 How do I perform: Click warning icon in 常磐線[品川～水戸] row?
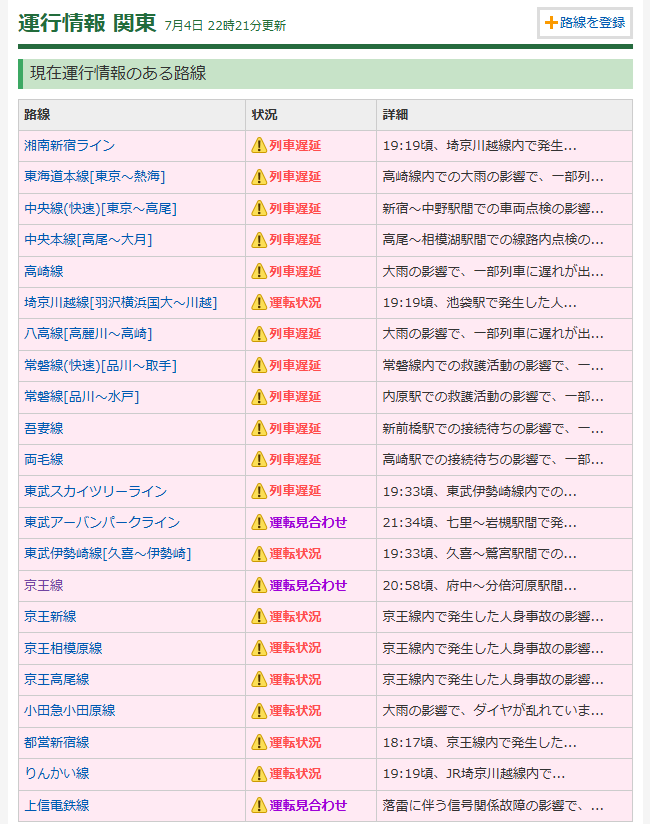[x=259, y=397]
